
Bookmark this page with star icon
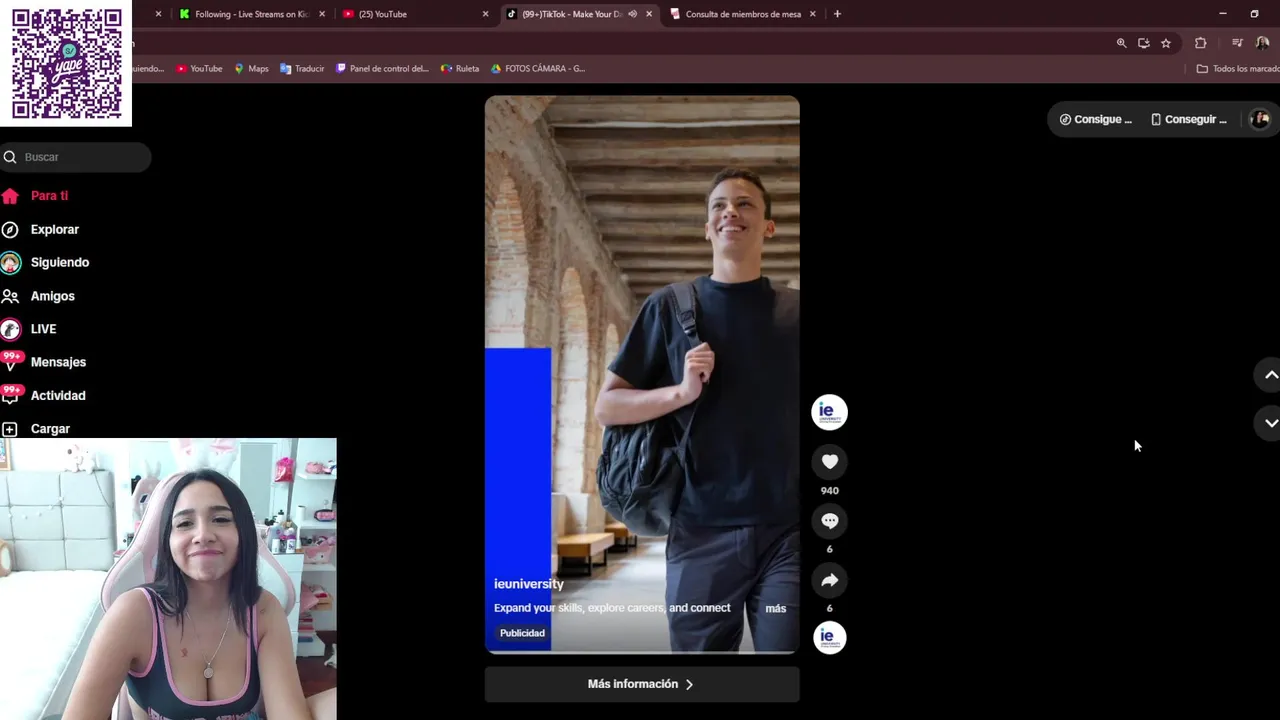tap(1165, 43)
